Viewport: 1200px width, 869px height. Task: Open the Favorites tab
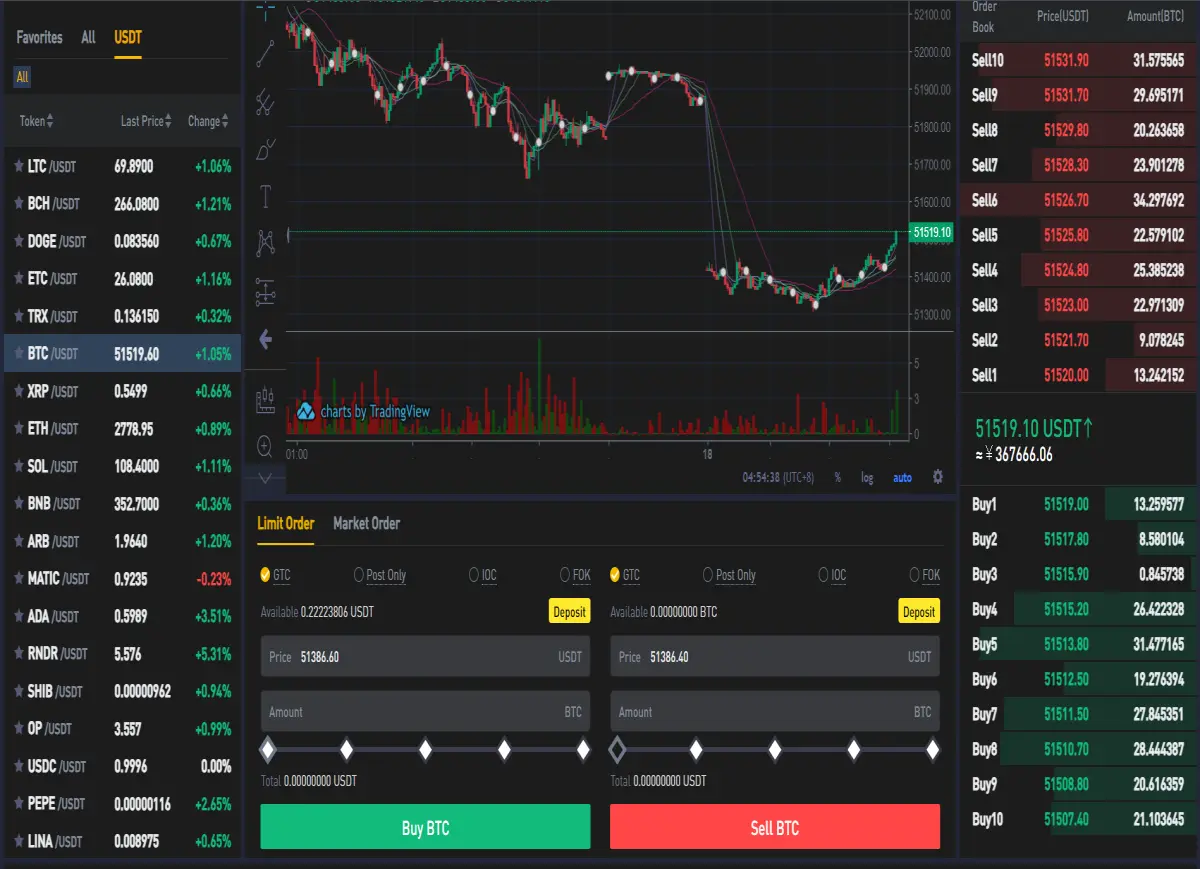pos(39,37)
